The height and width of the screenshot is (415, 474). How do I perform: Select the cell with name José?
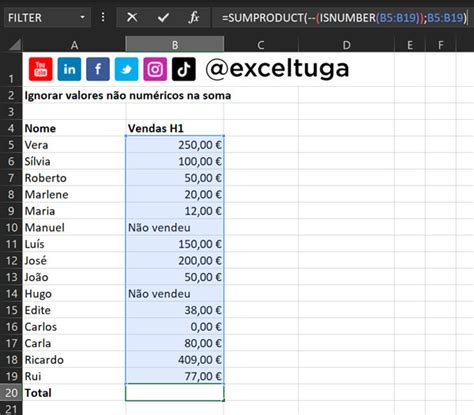pyautogui.click(x=74, y=260)
